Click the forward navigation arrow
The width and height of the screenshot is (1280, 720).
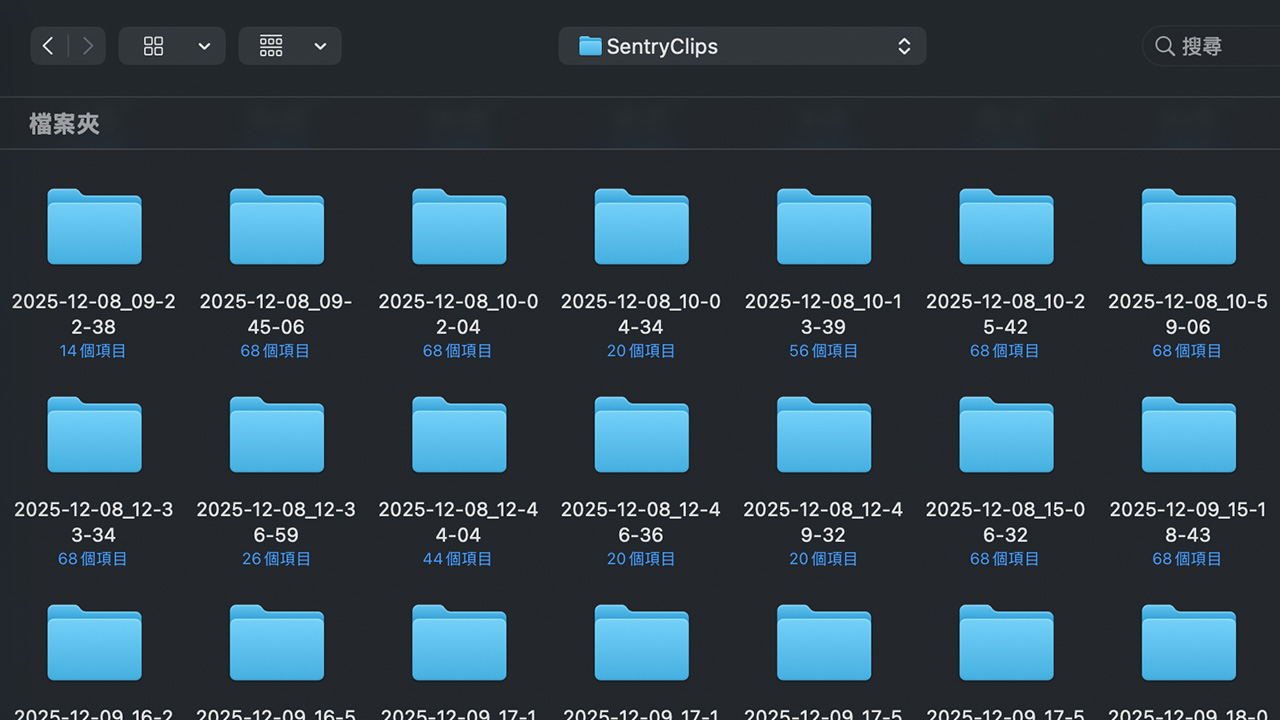(x=88, y=46)
